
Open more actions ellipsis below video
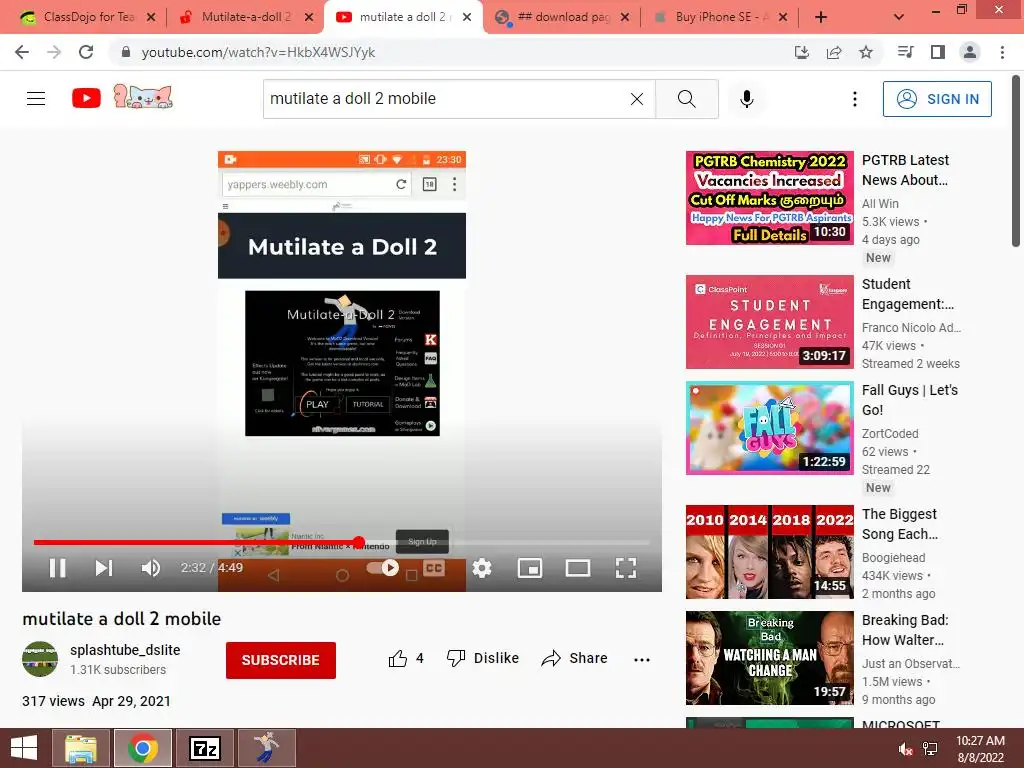tap(642, 660)
